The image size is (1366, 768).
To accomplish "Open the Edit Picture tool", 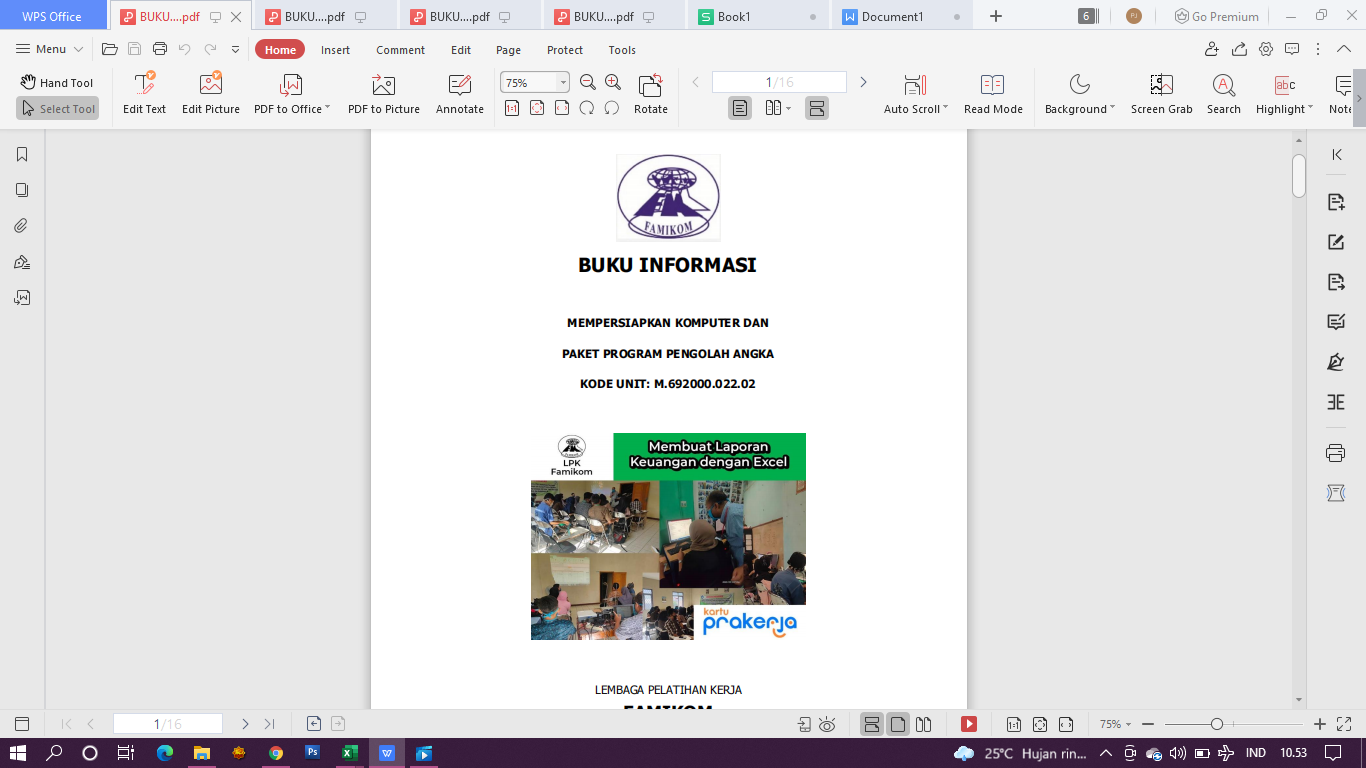I will pyautogui.click(x=210, y=94).
